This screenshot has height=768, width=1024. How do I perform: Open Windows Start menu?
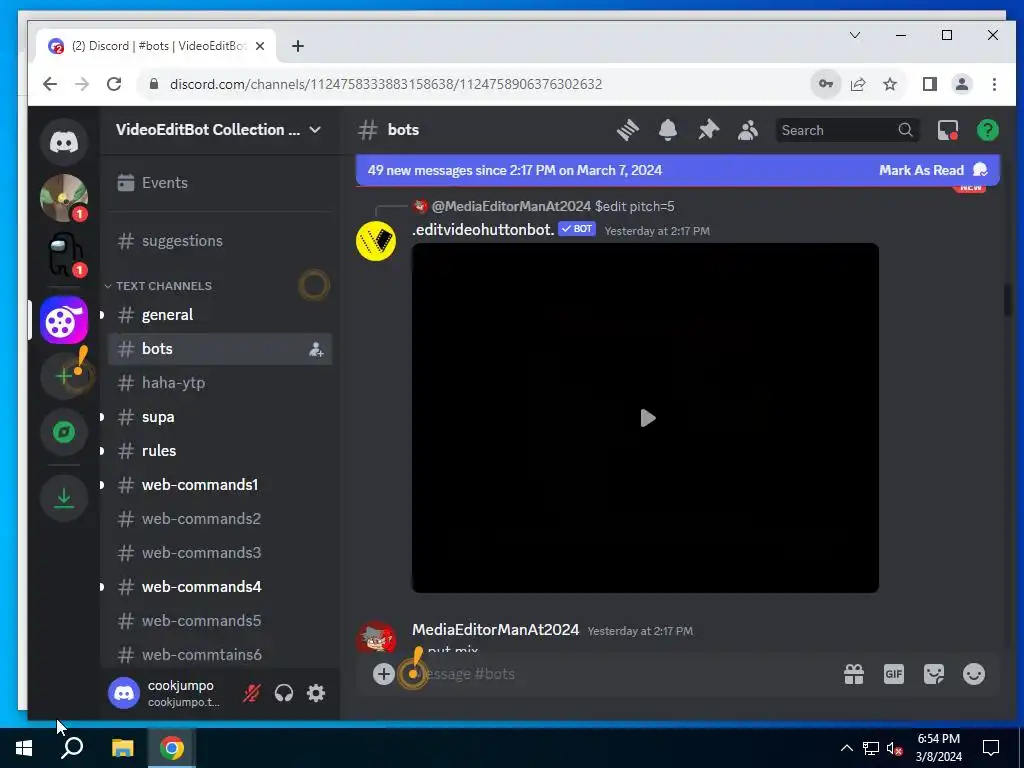(x=24, y=748)
